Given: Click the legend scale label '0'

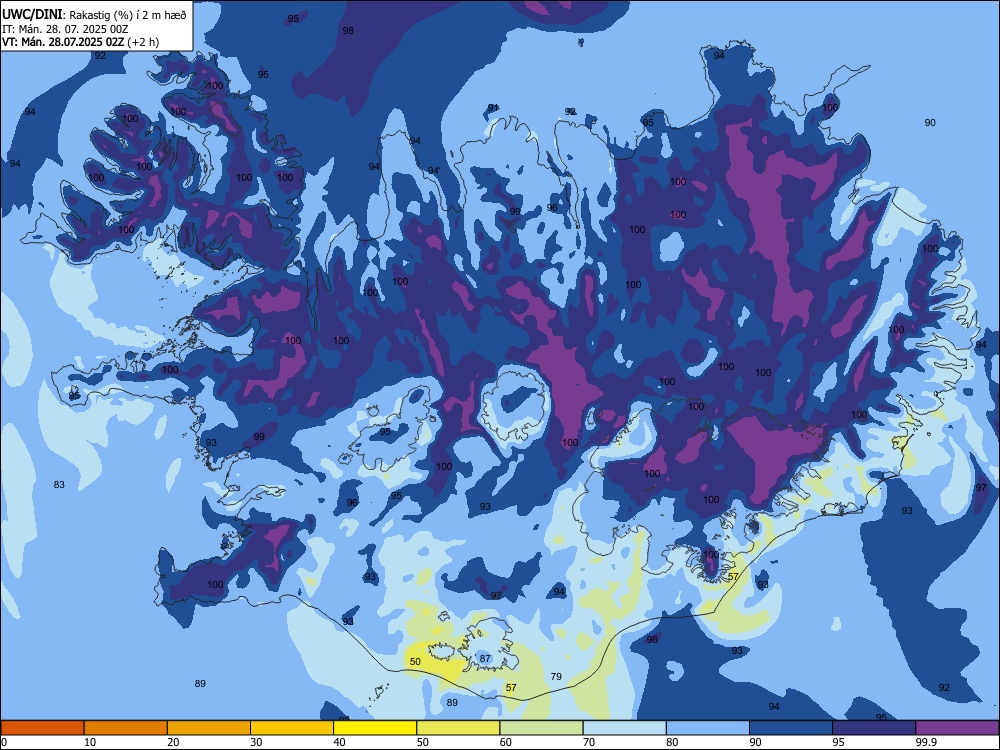Looking at the screenshot, I should [4, 742].
